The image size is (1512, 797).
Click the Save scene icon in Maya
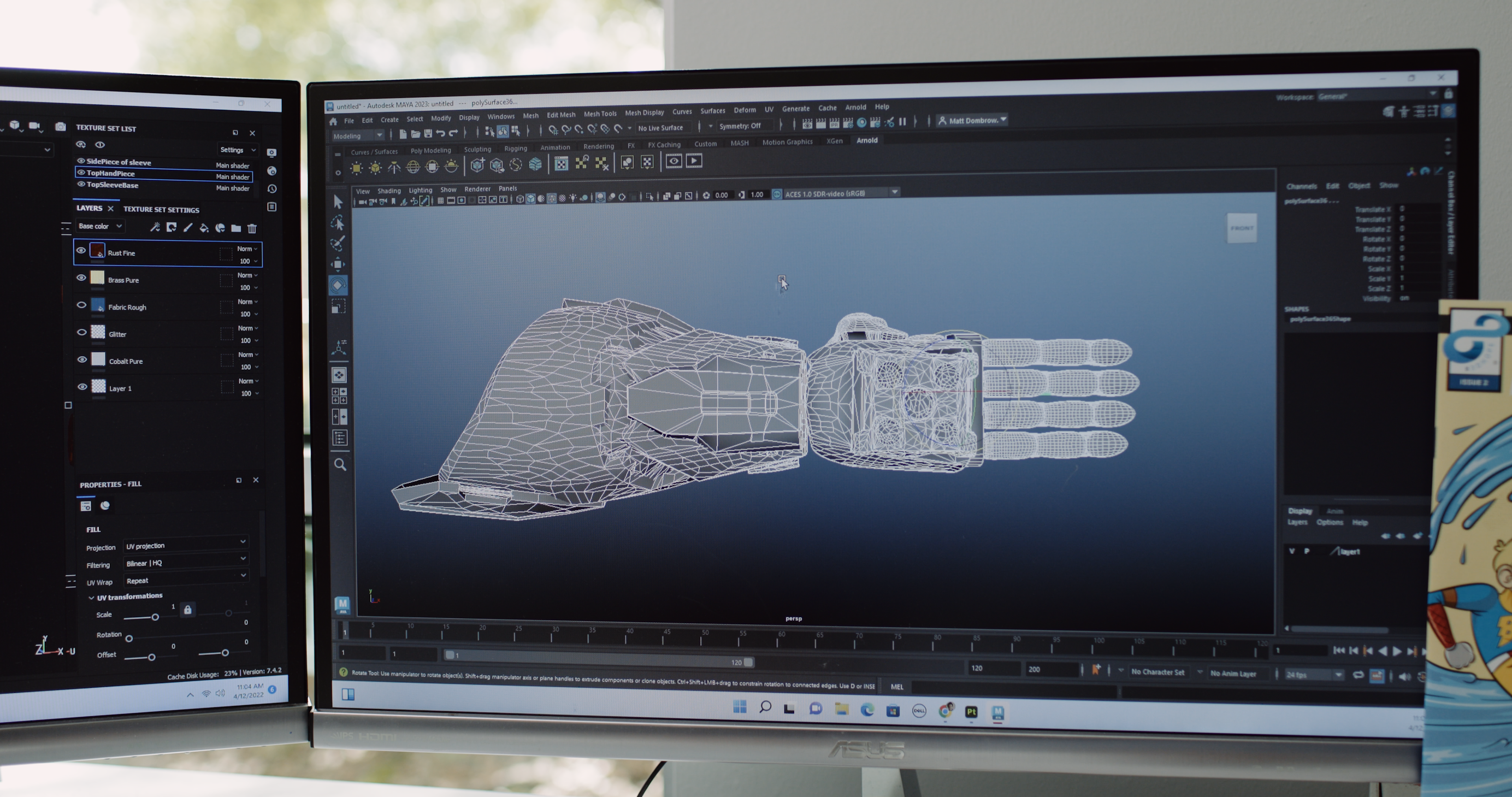(x=428, y=134)
